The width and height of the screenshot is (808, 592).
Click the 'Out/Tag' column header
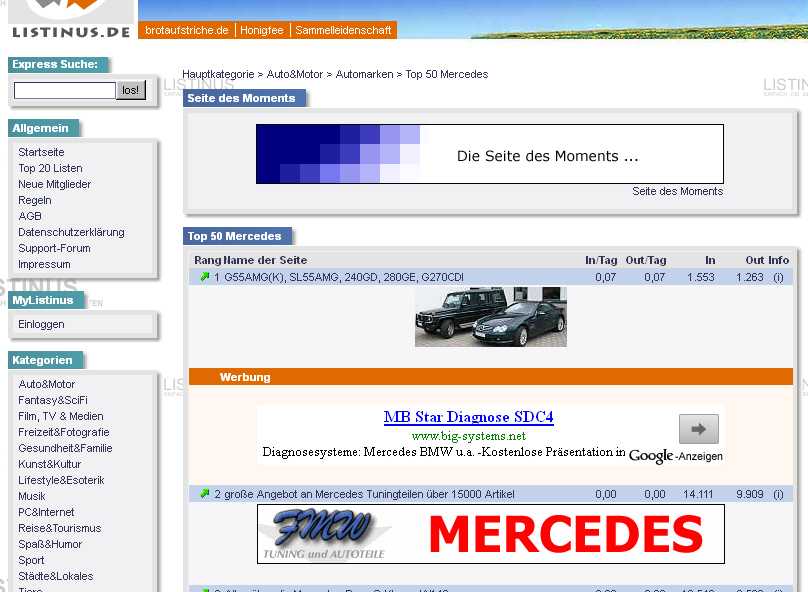646,260
